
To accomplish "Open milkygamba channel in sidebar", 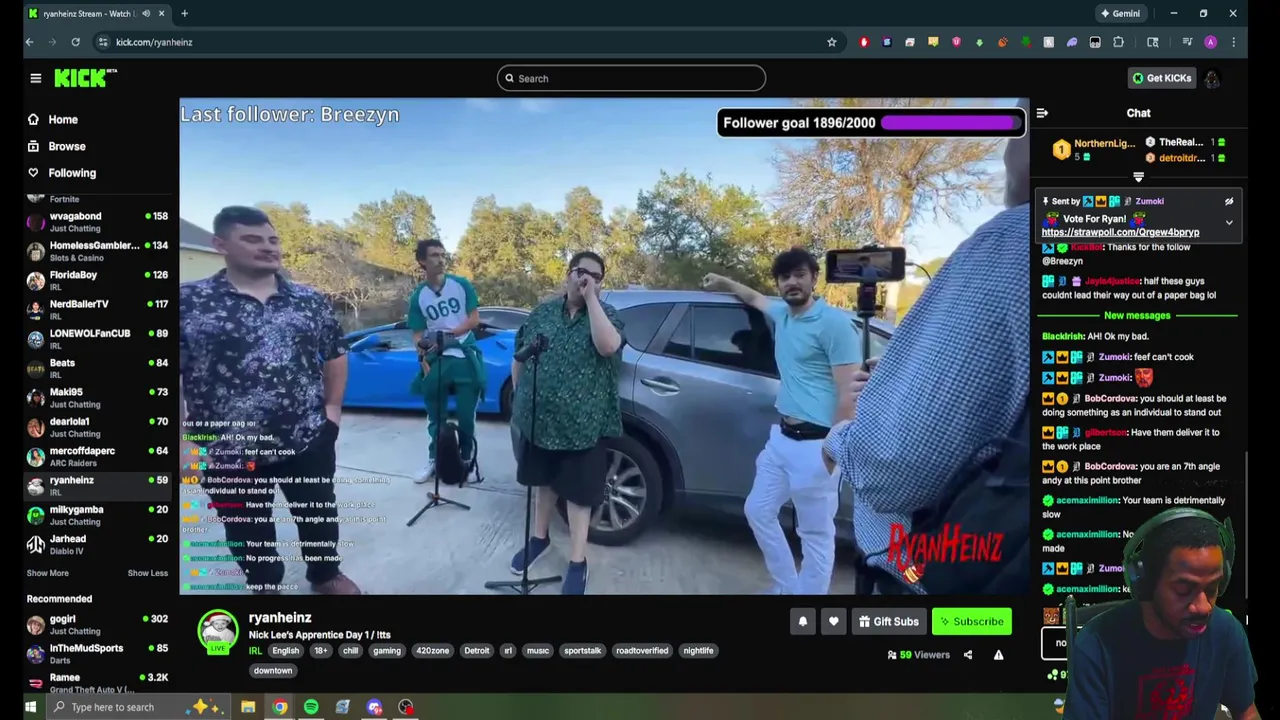I will (98, 515).
